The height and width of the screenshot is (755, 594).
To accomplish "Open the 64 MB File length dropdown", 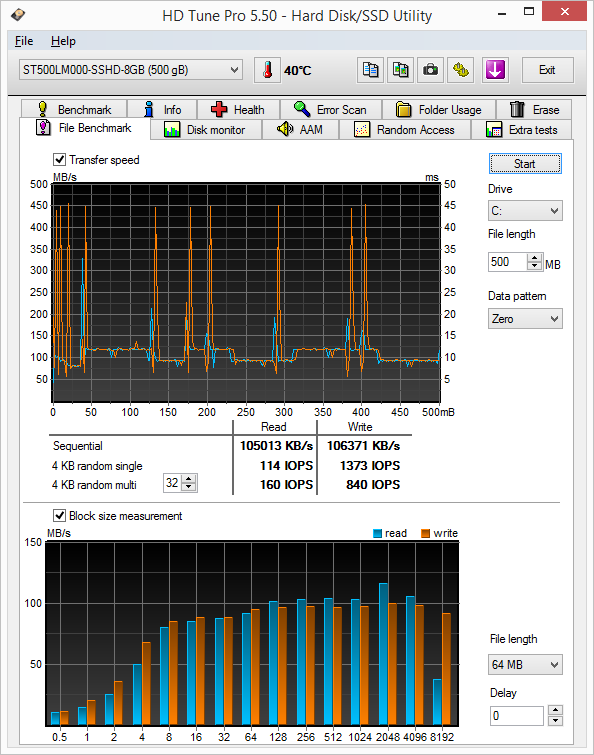I will (525, 664).
